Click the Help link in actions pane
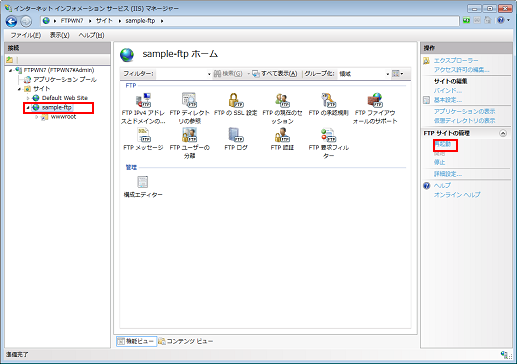This screenshot has width=517, height=364. (442, 185)
